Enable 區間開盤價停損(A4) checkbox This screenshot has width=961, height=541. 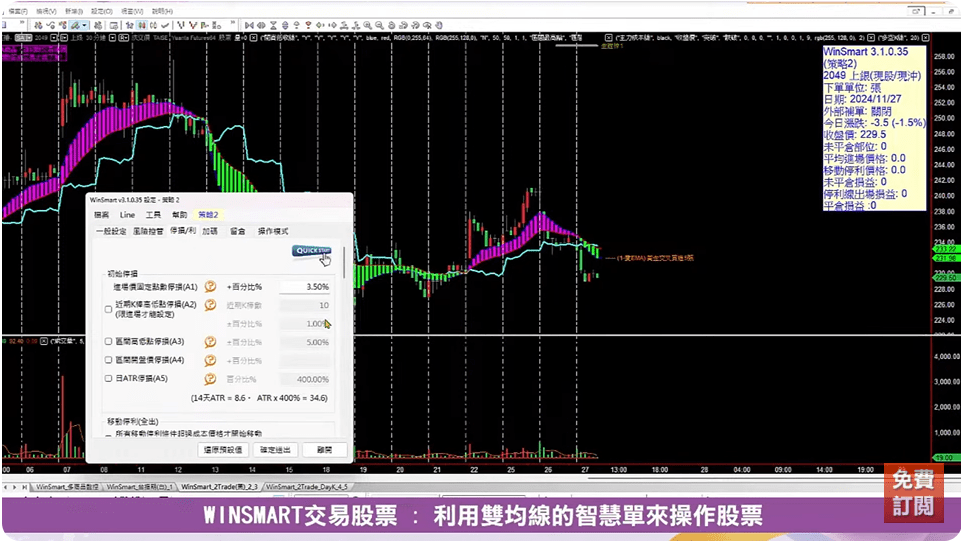tap(108, 360)
